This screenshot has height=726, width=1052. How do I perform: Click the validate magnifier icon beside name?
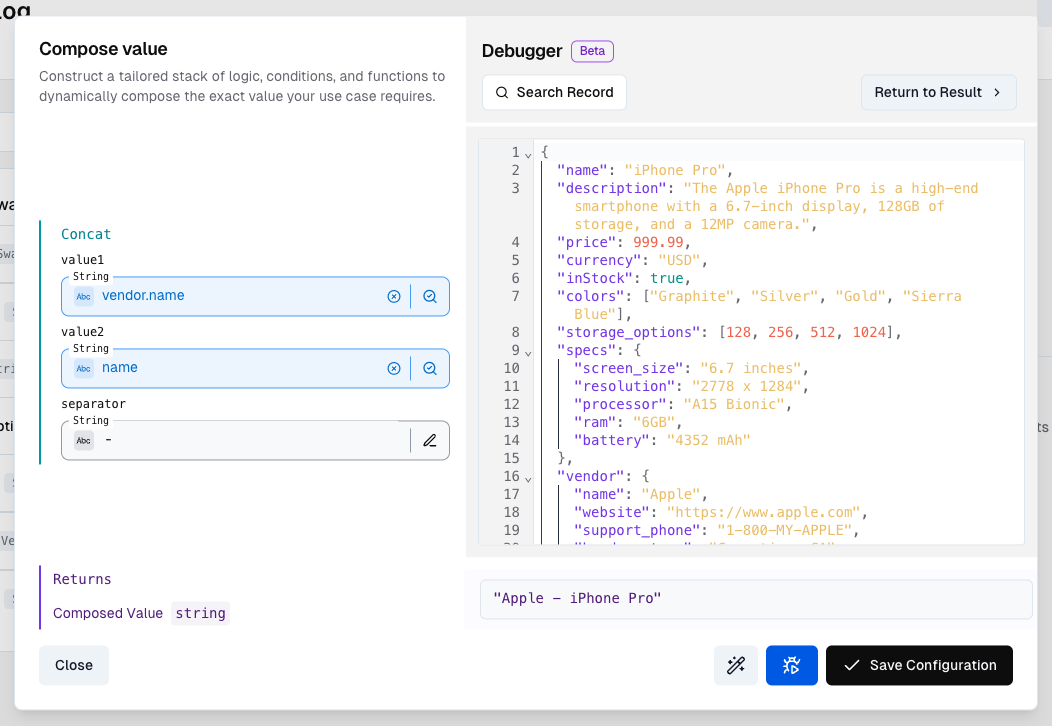[430, 367]
